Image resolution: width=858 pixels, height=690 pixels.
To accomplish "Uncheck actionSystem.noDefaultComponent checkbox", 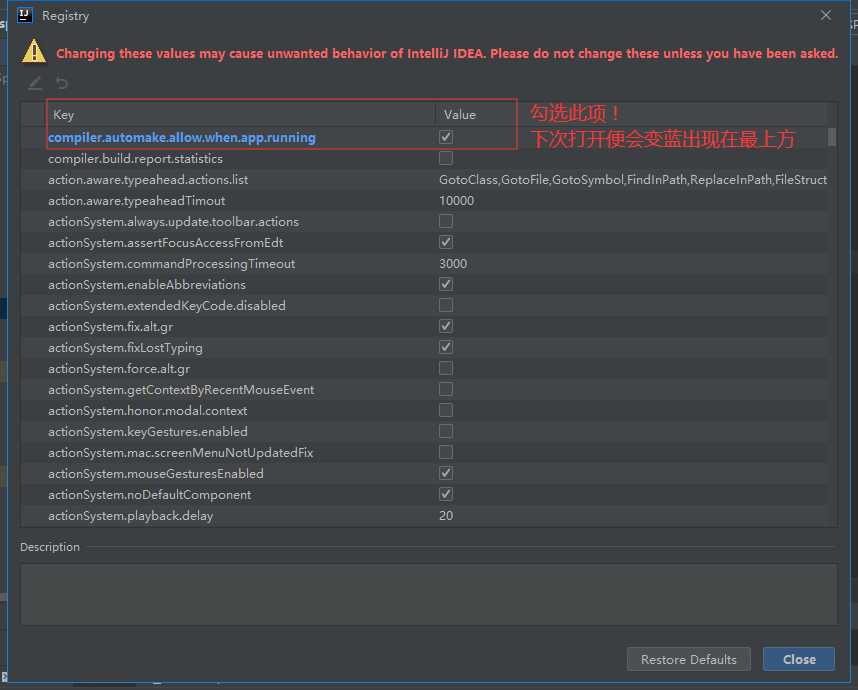I will click(446, 494).
